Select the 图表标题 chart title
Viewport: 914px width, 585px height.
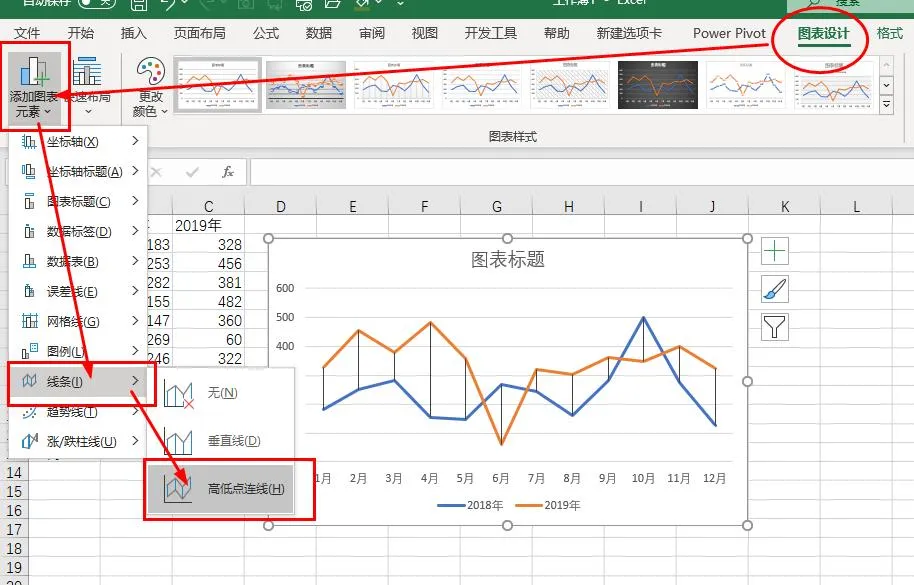pos(508,259)
